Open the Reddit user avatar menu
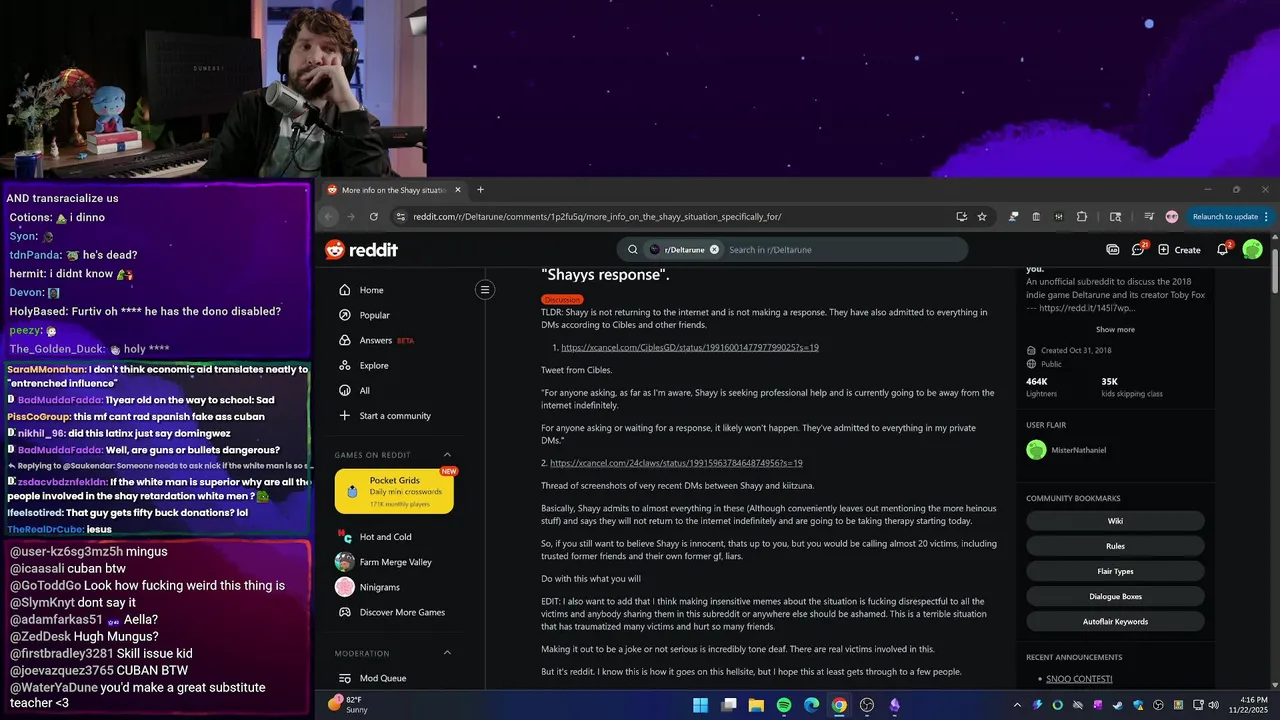Screen dimensions: 1280x720 [1252, 250]
